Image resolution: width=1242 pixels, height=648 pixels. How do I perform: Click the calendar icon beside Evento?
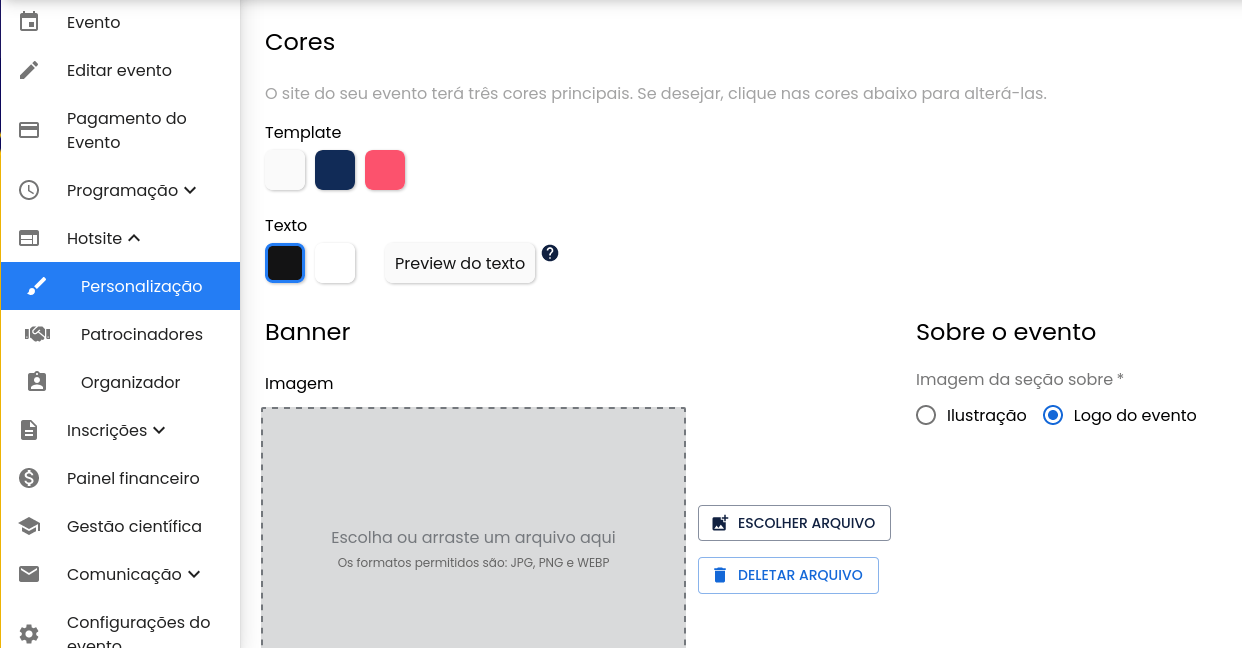pyautogui.click(x=29, y=22)
